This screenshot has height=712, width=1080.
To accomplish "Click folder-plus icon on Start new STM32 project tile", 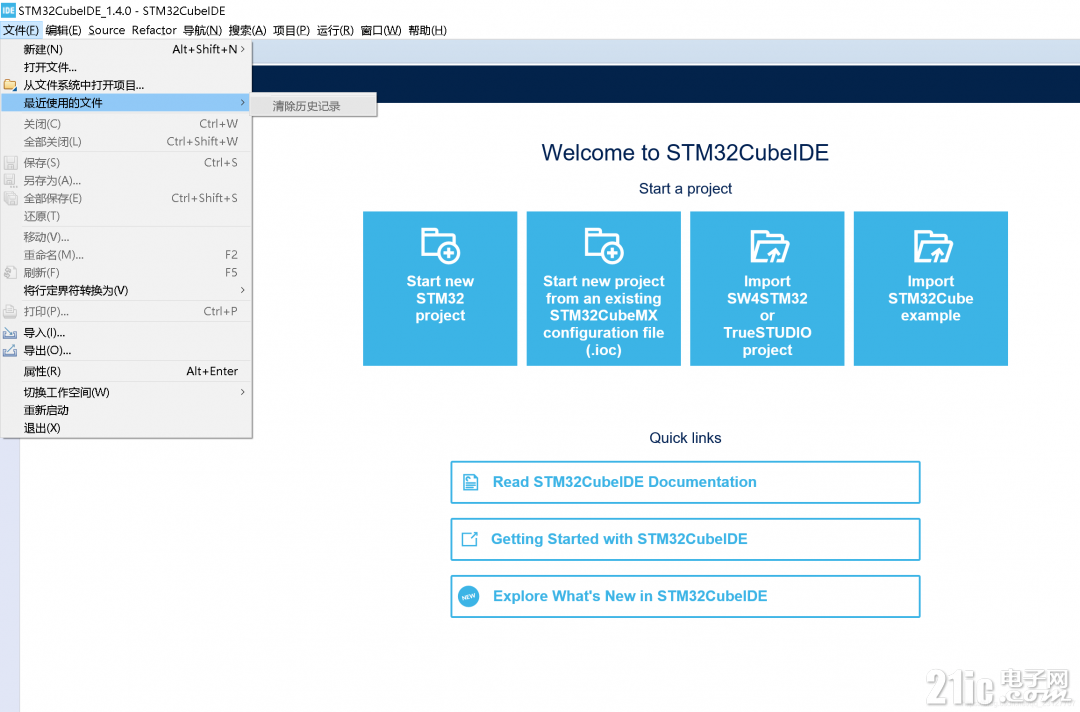I will point(440,245).
